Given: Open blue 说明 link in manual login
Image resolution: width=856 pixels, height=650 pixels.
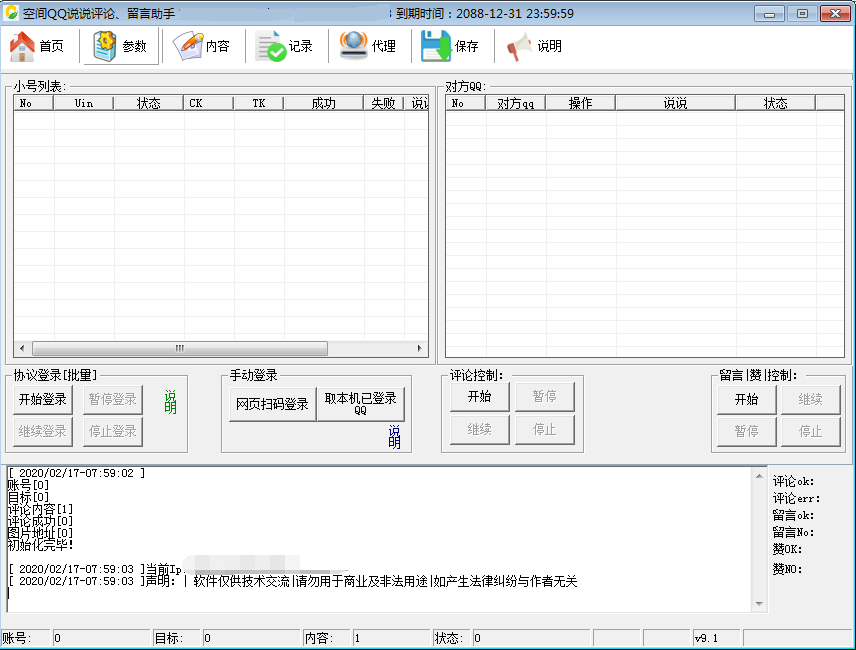Looking at the screenshot, I should [394, 437].
